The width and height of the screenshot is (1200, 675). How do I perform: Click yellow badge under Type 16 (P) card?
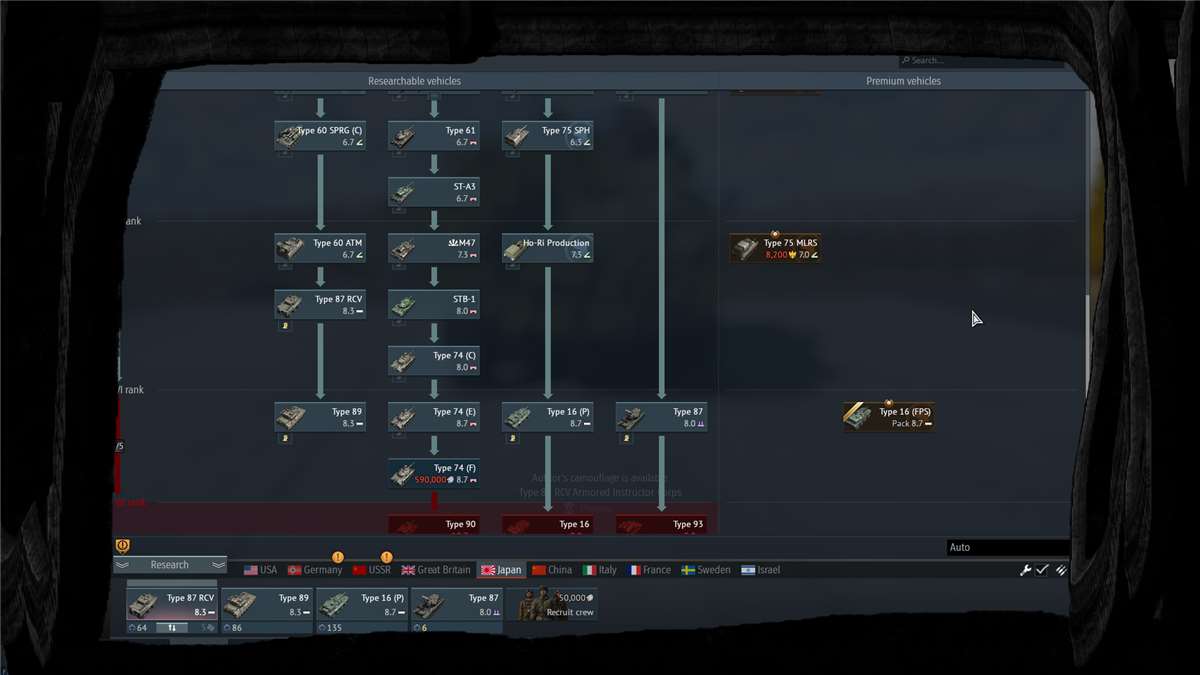(513, 438)
